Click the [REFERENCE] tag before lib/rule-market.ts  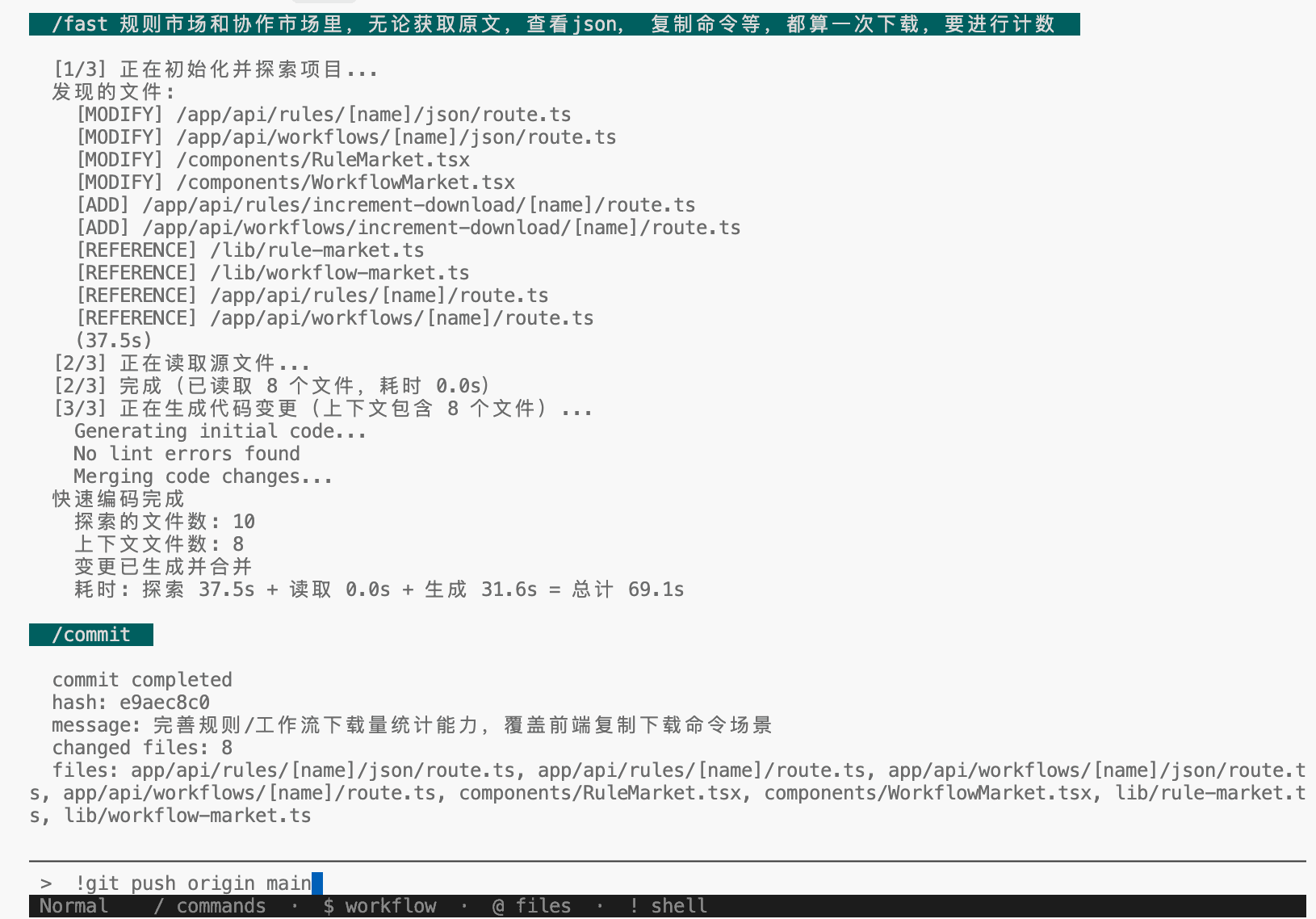pos(136,250)
